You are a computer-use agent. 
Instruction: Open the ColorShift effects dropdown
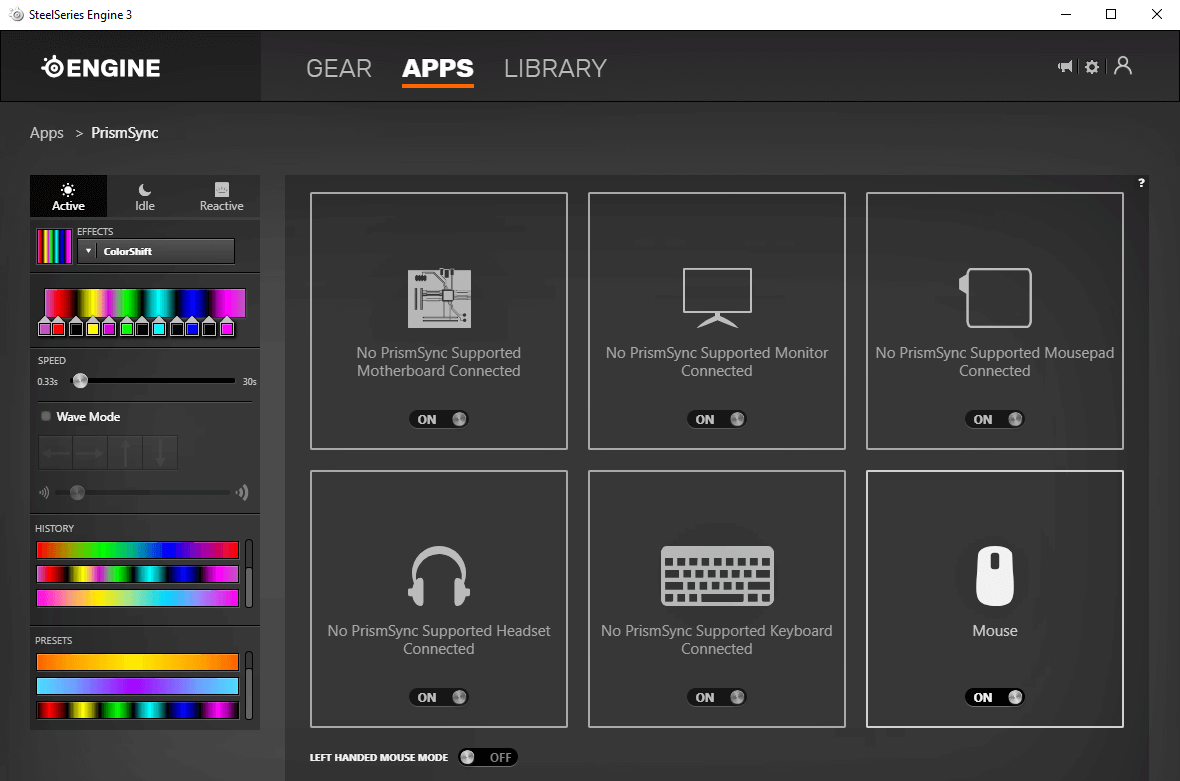157,251
